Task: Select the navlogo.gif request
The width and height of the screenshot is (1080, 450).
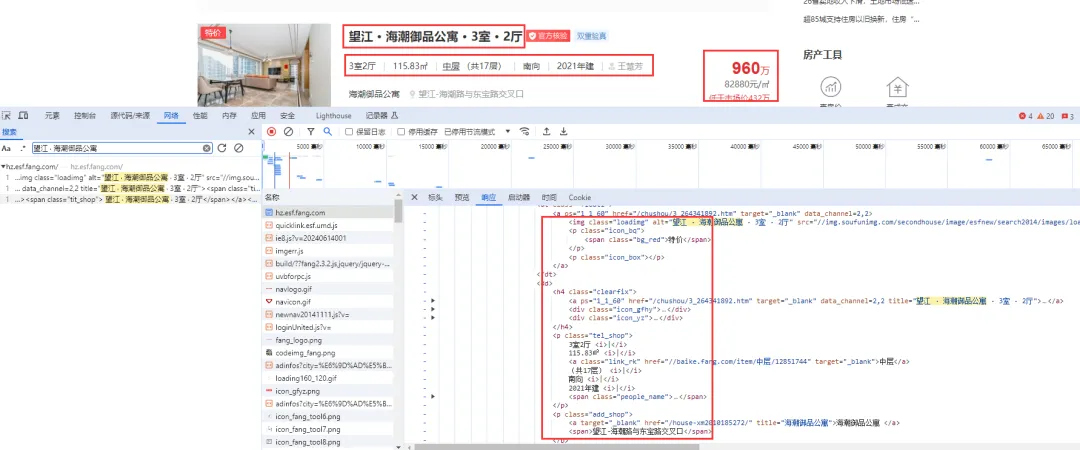Action: 329,289
